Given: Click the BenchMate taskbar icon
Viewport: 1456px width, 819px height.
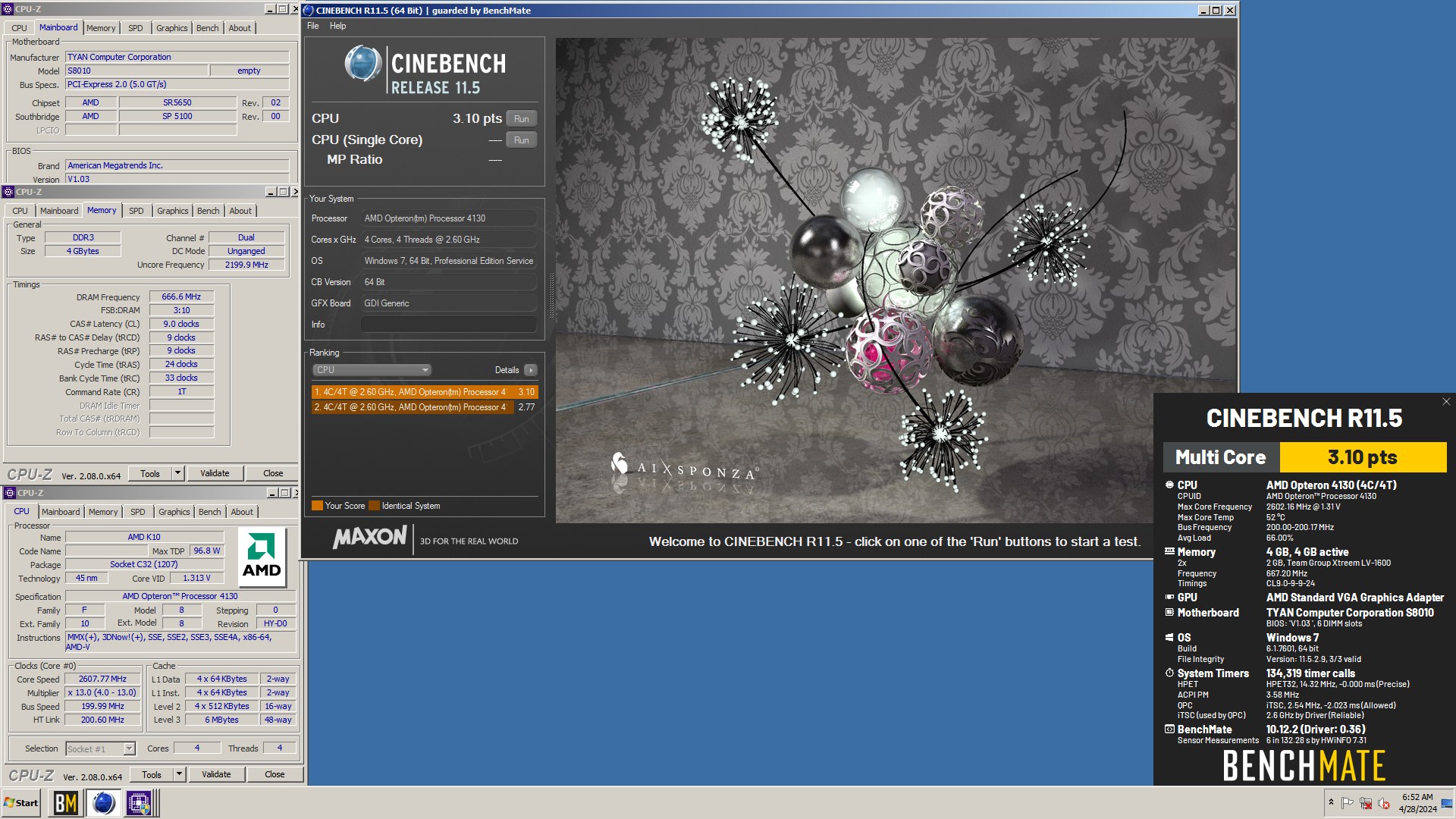Looking at the screenshot, I should click(65, 803).
